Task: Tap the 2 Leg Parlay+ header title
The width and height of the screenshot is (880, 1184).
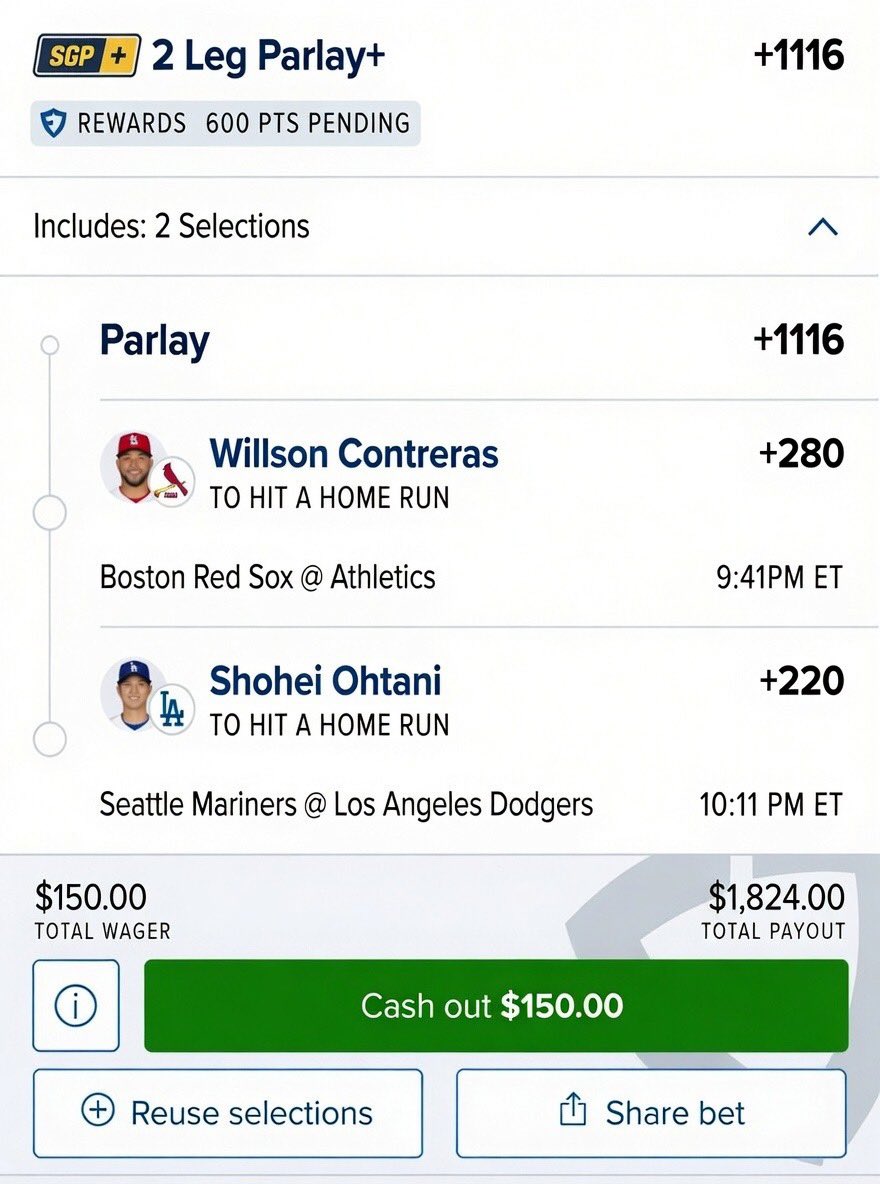Action: pyautogui.click(x=268, y=57)
